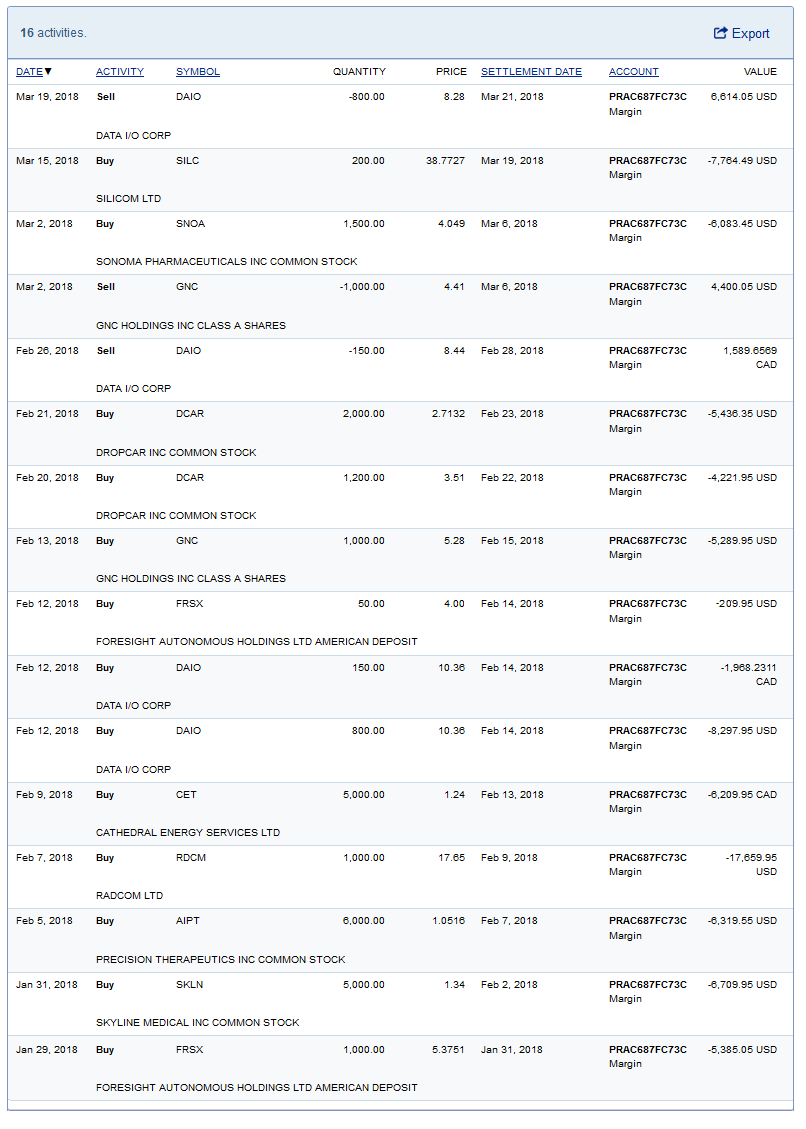Click the Price column header
The width and height of the screenshot is (806, 1129).
point(451,72)
